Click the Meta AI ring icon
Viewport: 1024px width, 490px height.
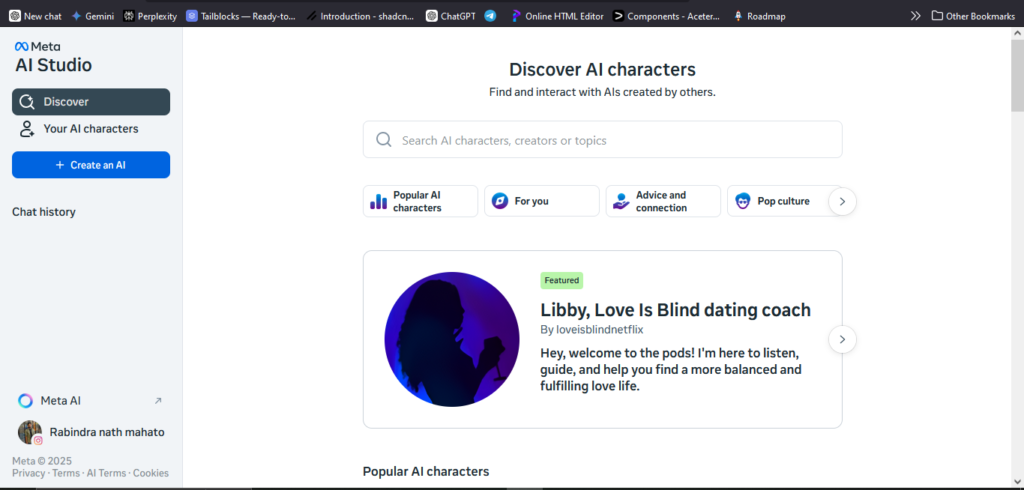(x=25, y=400)
